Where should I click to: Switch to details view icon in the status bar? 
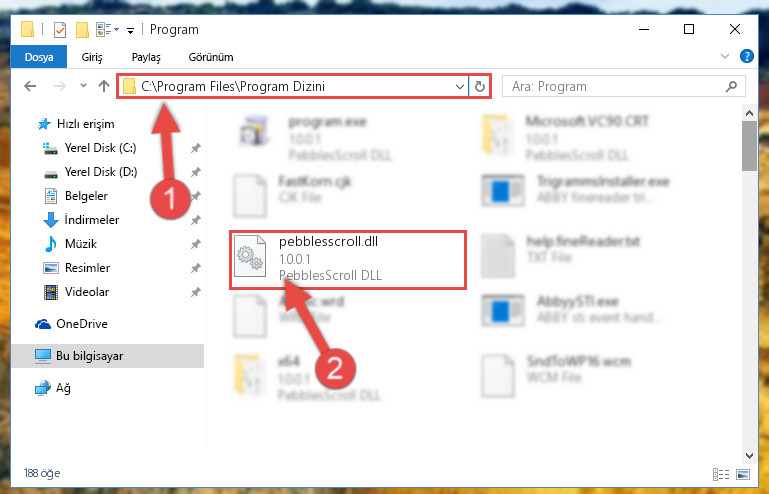tap(720, 474)
